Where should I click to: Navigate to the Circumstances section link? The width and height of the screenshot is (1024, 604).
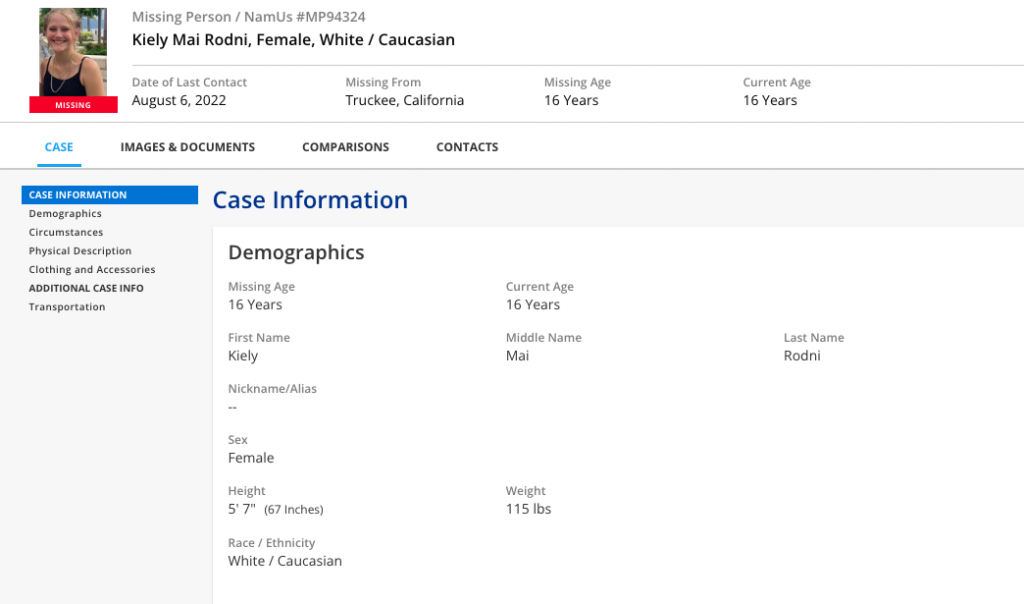tap(66, 232)
